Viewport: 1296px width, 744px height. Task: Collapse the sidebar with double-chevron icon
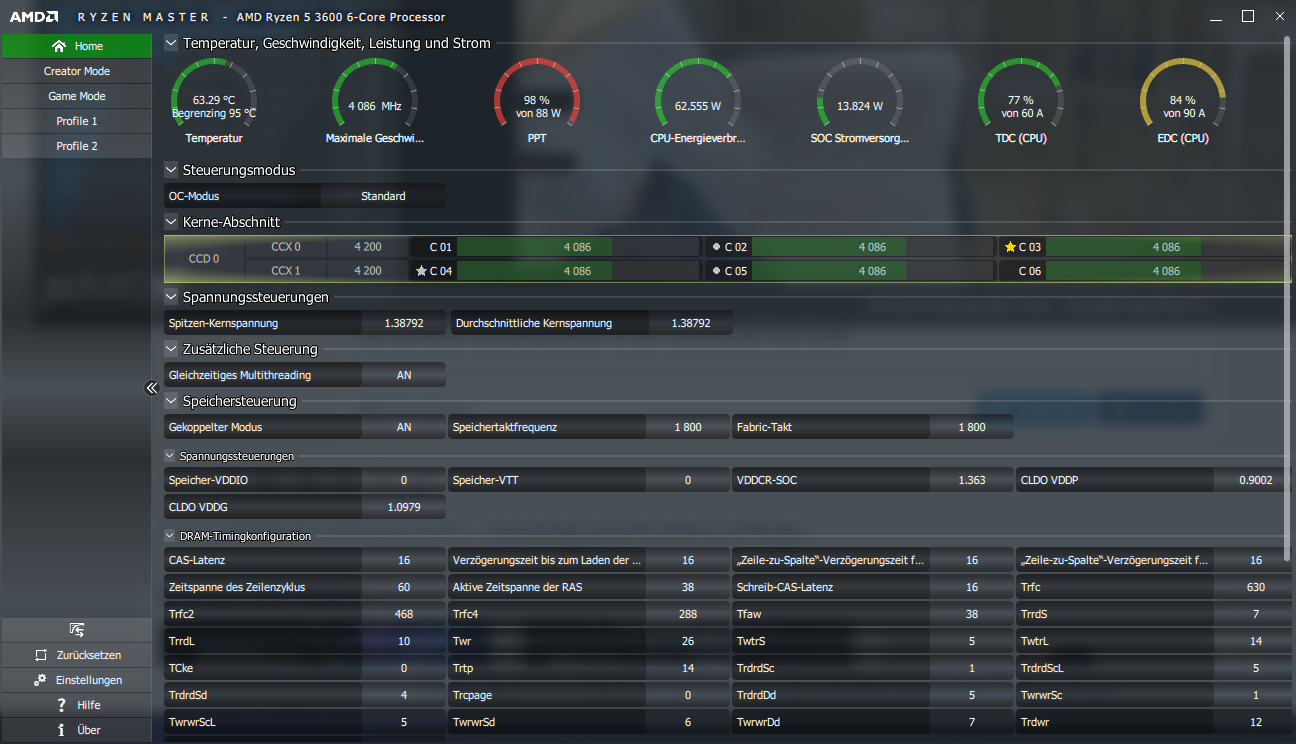pos(152,388)
